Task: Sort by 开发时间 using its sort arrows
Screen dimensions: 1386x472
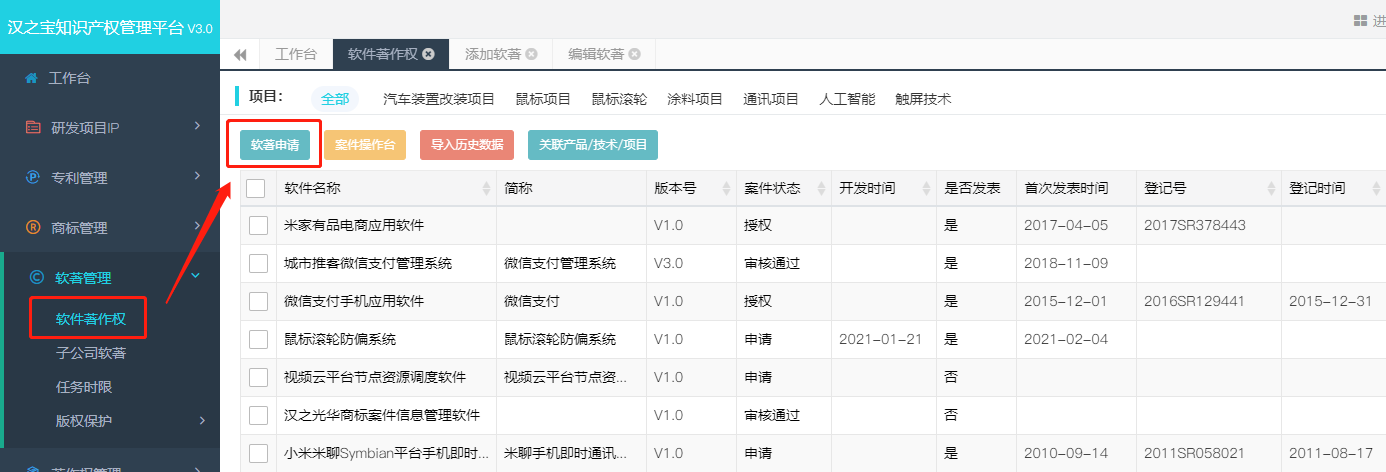Action: click(927, 188)
